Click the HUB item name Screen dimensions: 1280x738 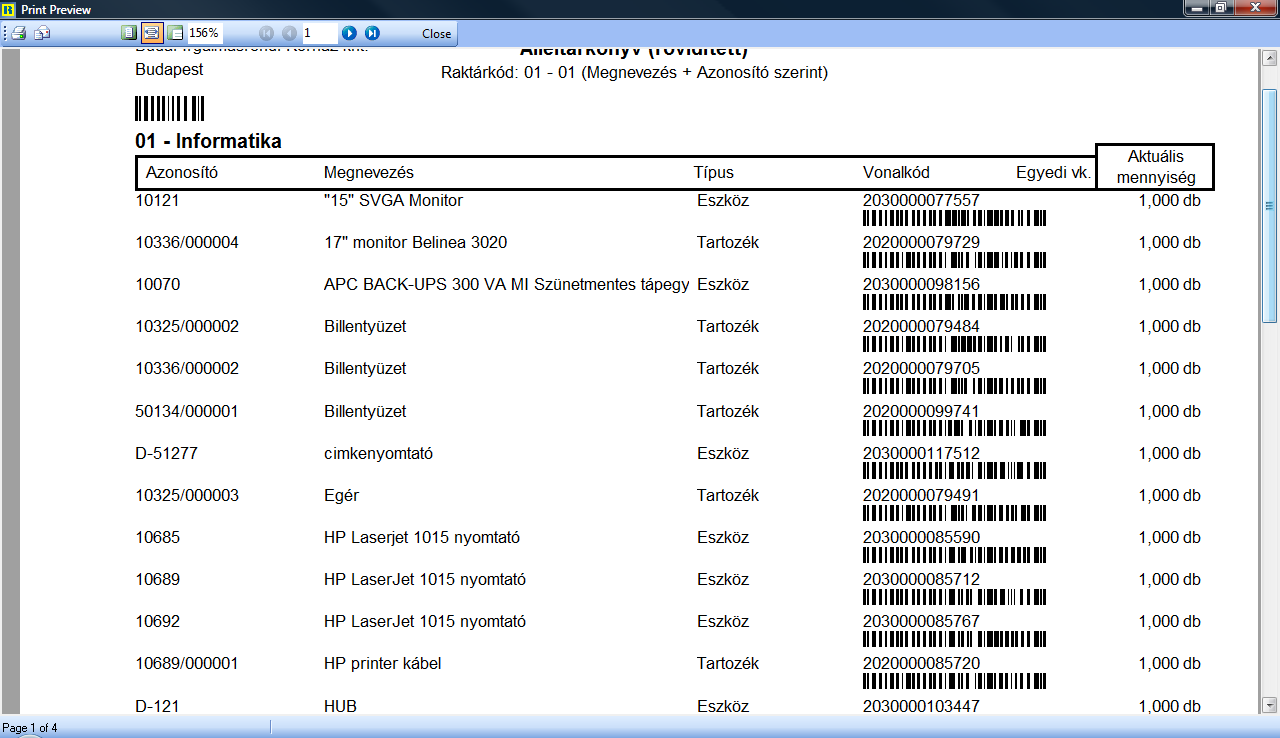coord(340,706)
